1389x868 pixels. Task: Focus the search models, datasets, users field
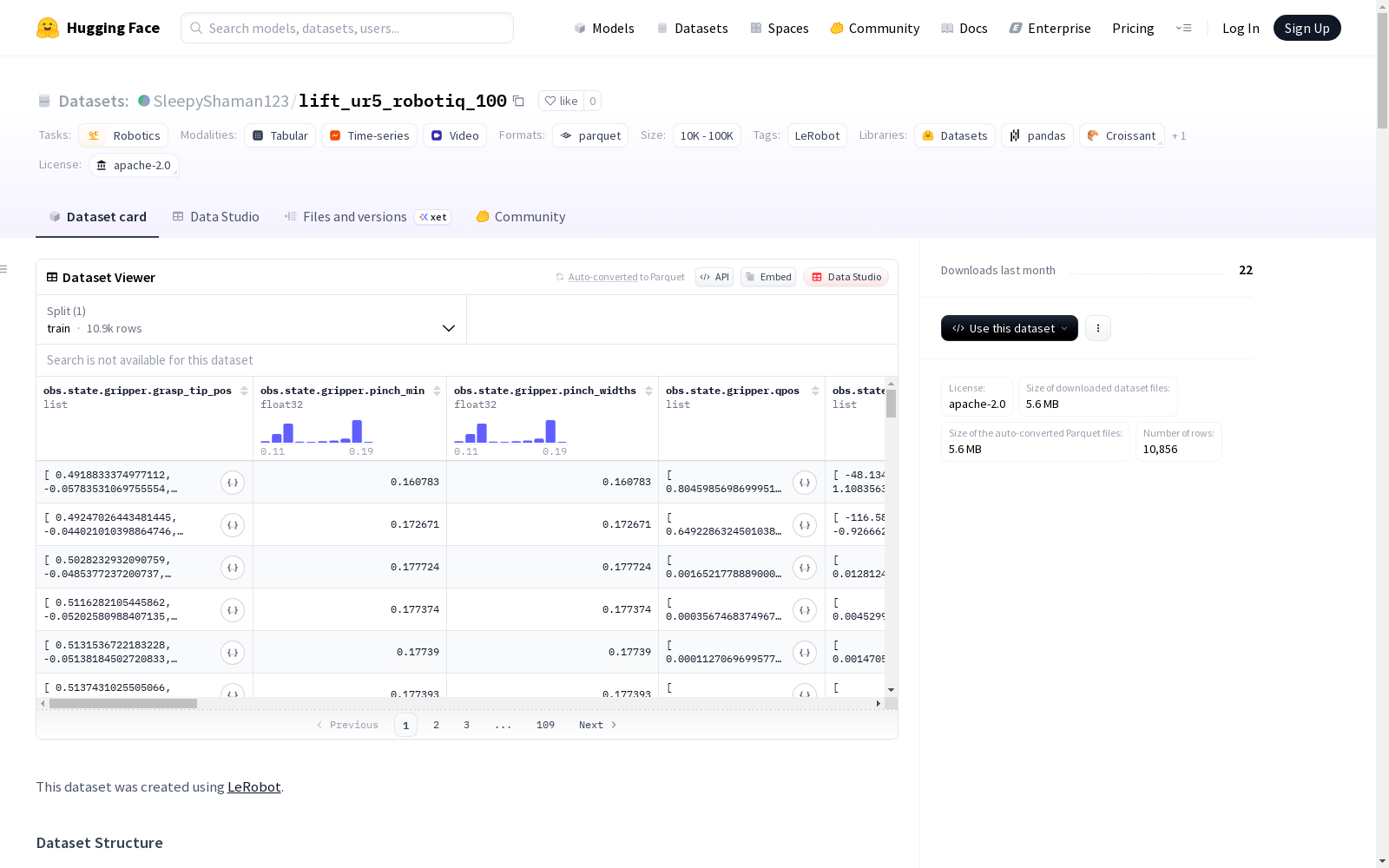click(x=347, y=28)
